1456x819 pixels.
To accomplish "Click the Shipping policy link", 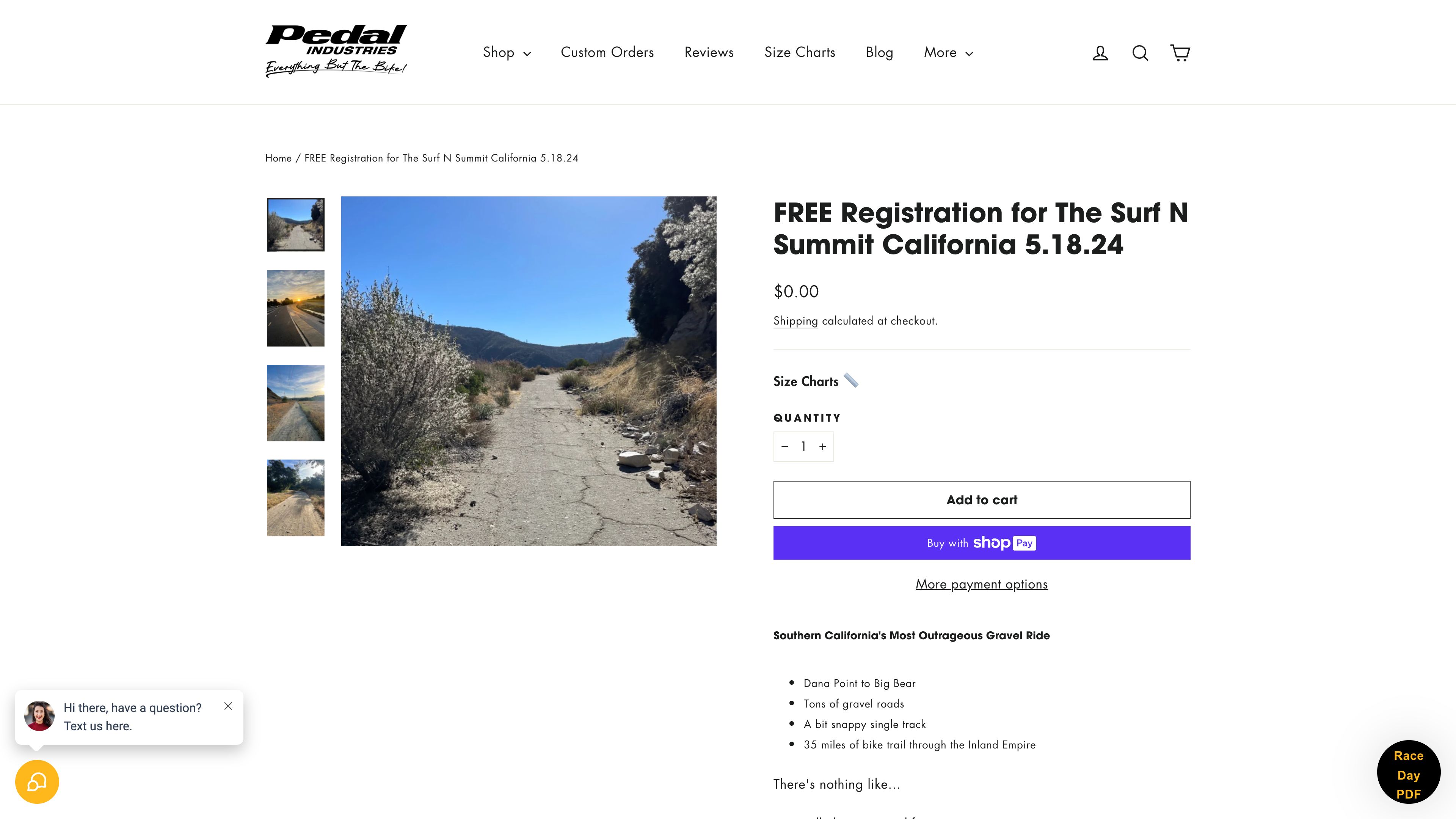I will coord(795,321).
